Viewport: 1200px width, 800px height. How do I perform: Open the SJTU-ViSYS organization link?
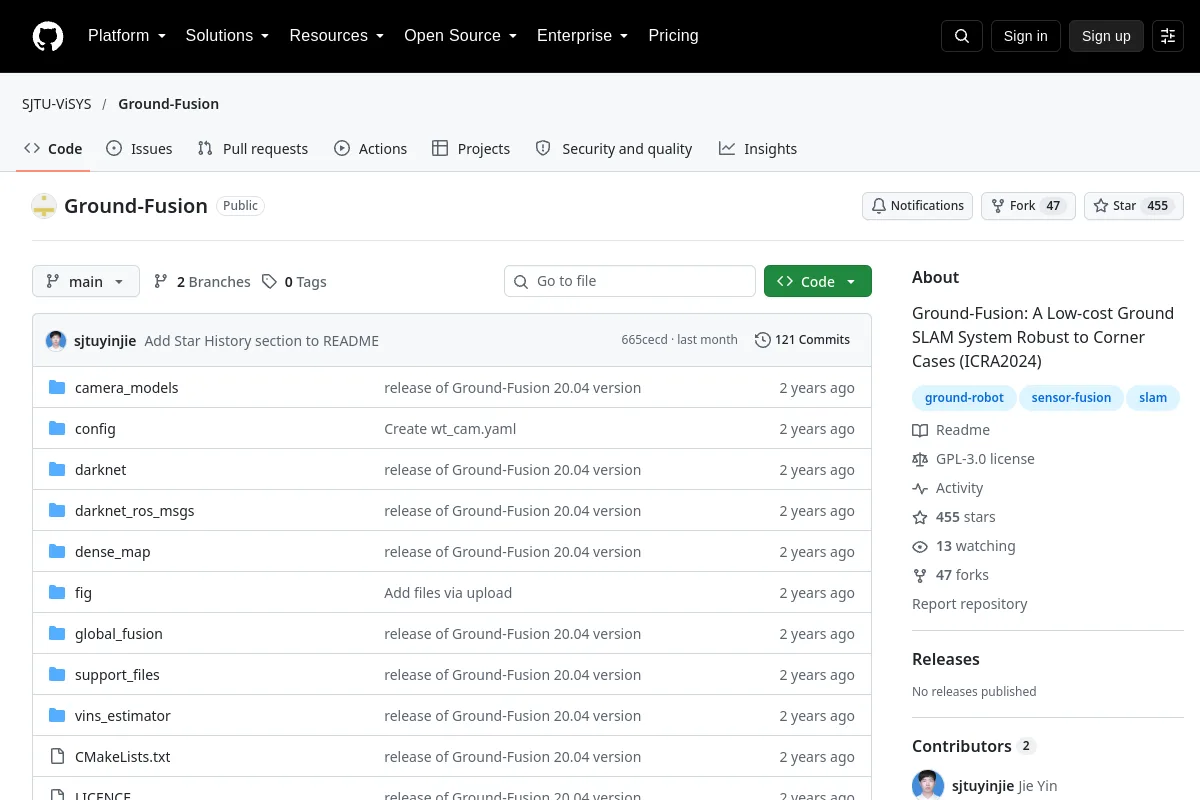tap(57, 104)
